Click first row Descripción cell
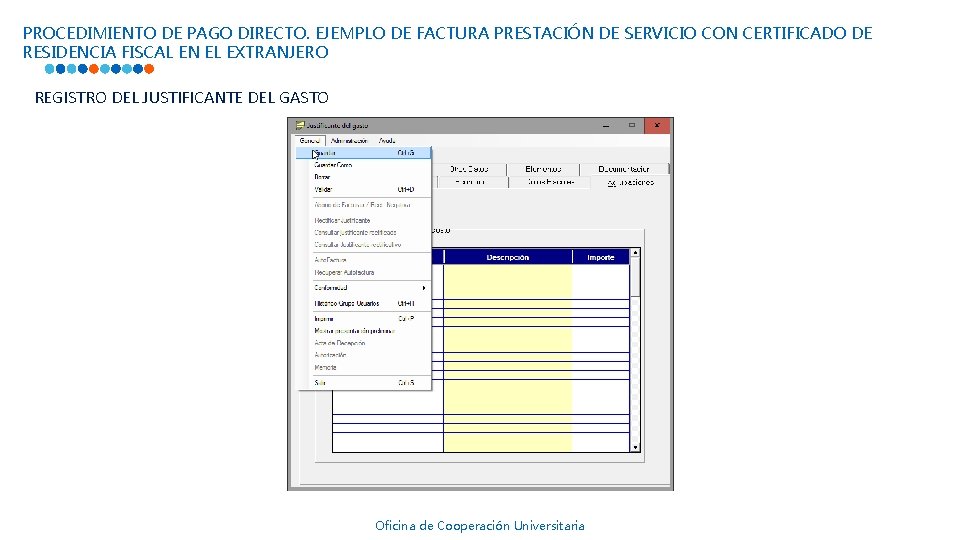 (x=508, y=282)
